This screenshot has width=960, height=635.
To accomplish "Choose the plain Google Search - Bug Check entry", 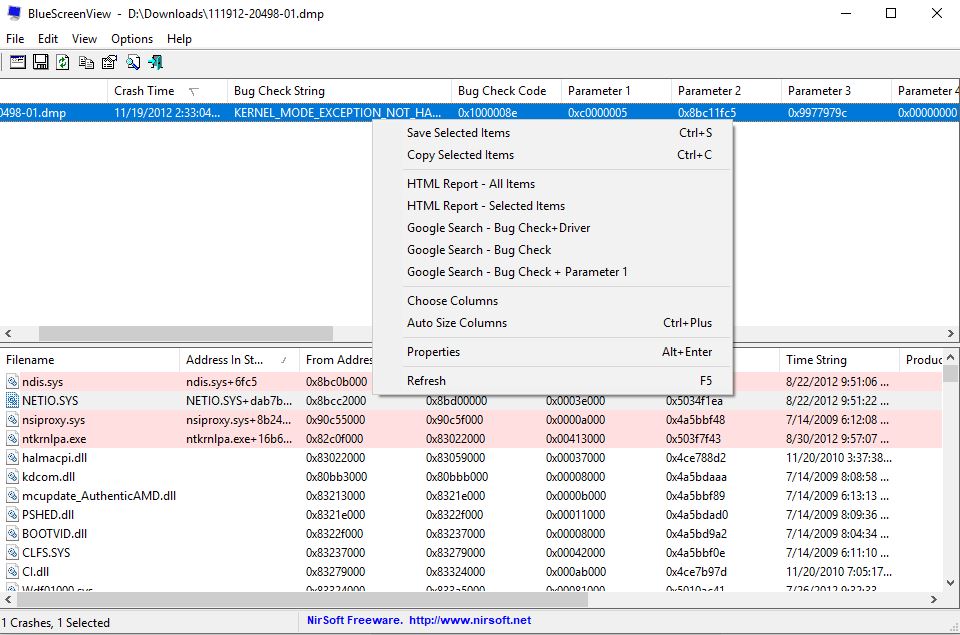I will [x=552, y=250].
